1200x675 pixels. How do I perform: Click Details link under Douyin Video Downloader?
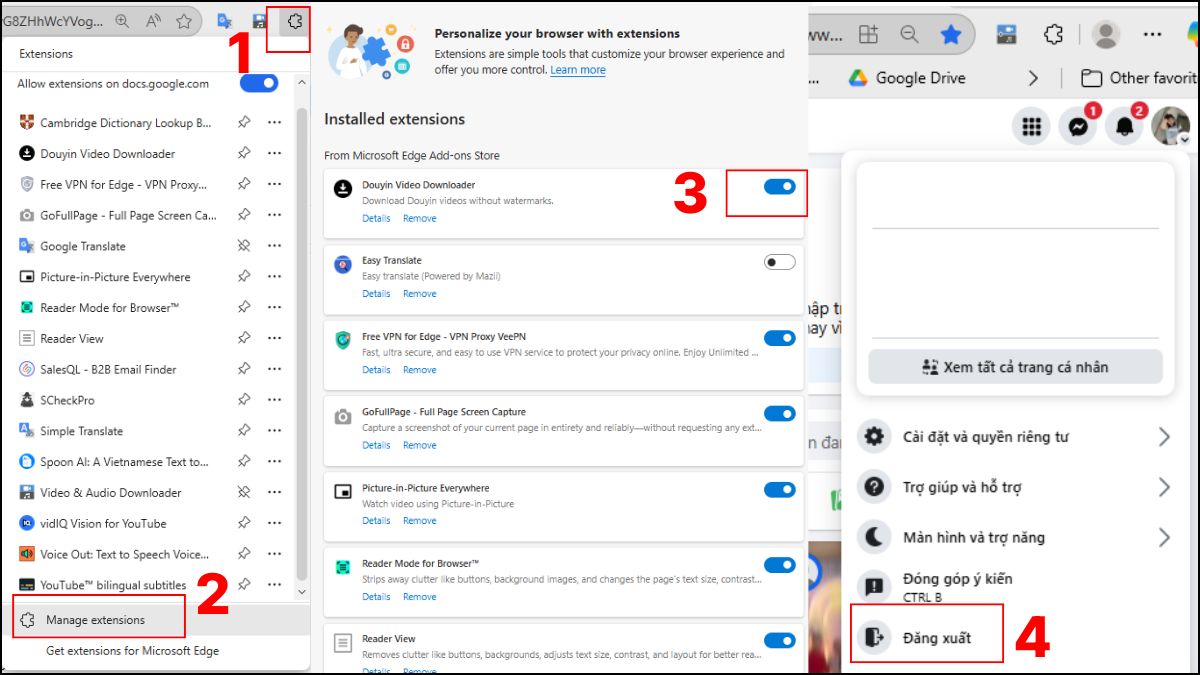[376, 218]
